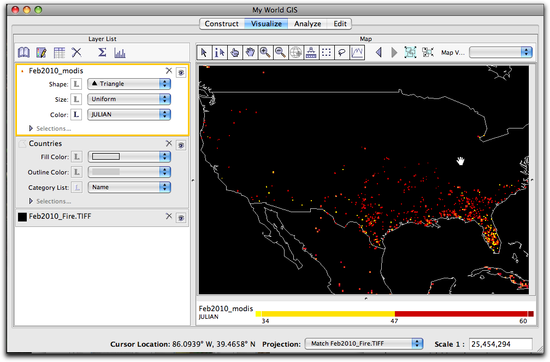Screen dimensions: 550x362
Task: Open the Outline Color dropdown
Action: click(129, 172)
